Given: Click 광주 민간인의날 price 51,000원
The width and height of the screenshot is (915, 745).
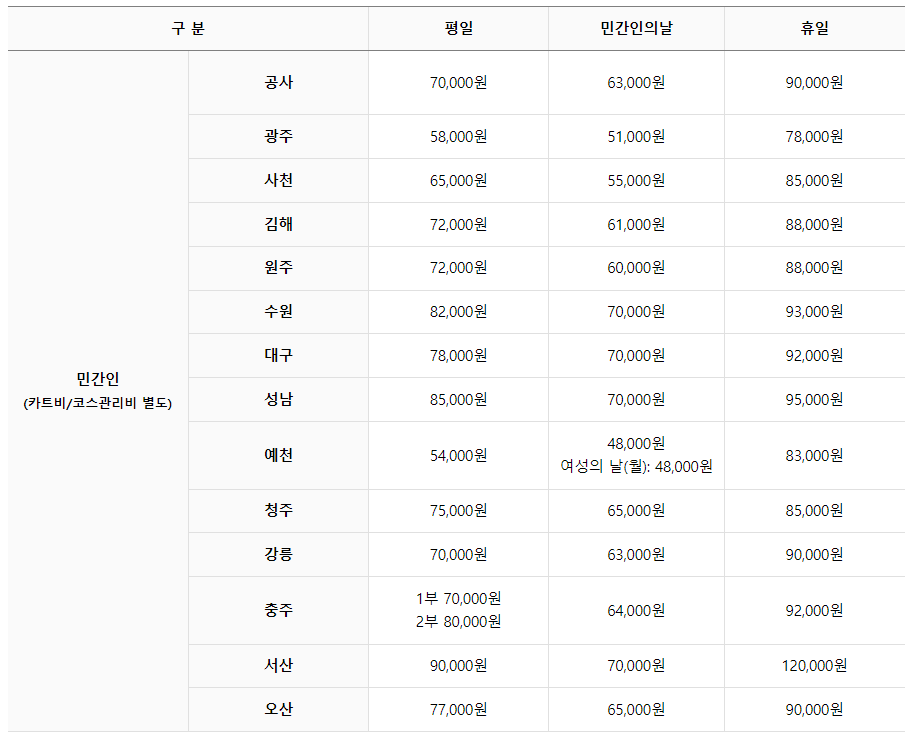Looking at the screenshot, I should 636,137.
